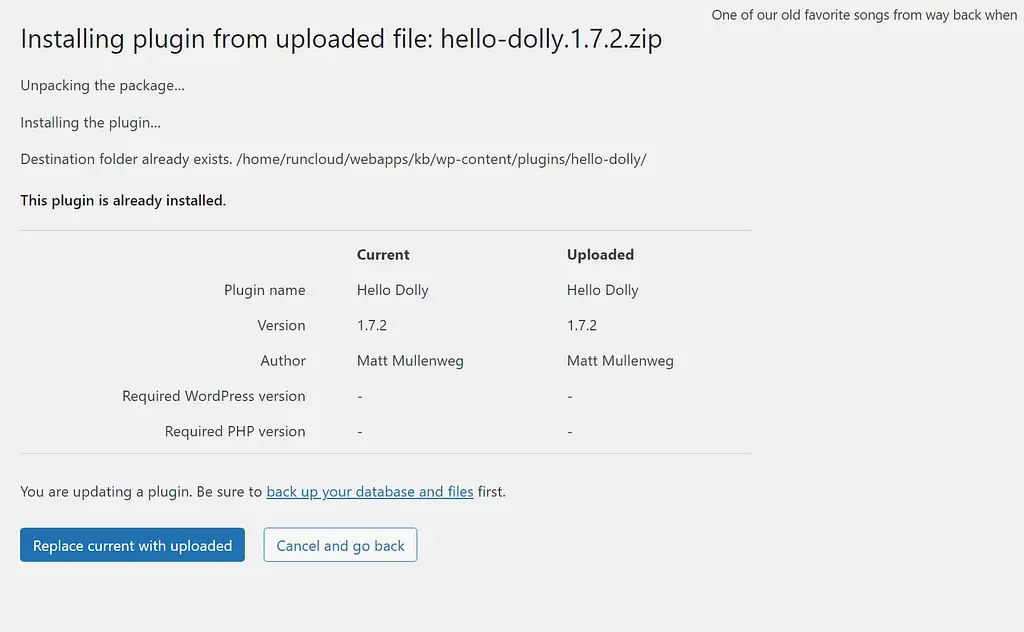The height and width of the screenshot is (632, 1024).
Task: Select the Author row label
Action: (x=283, y=360)
